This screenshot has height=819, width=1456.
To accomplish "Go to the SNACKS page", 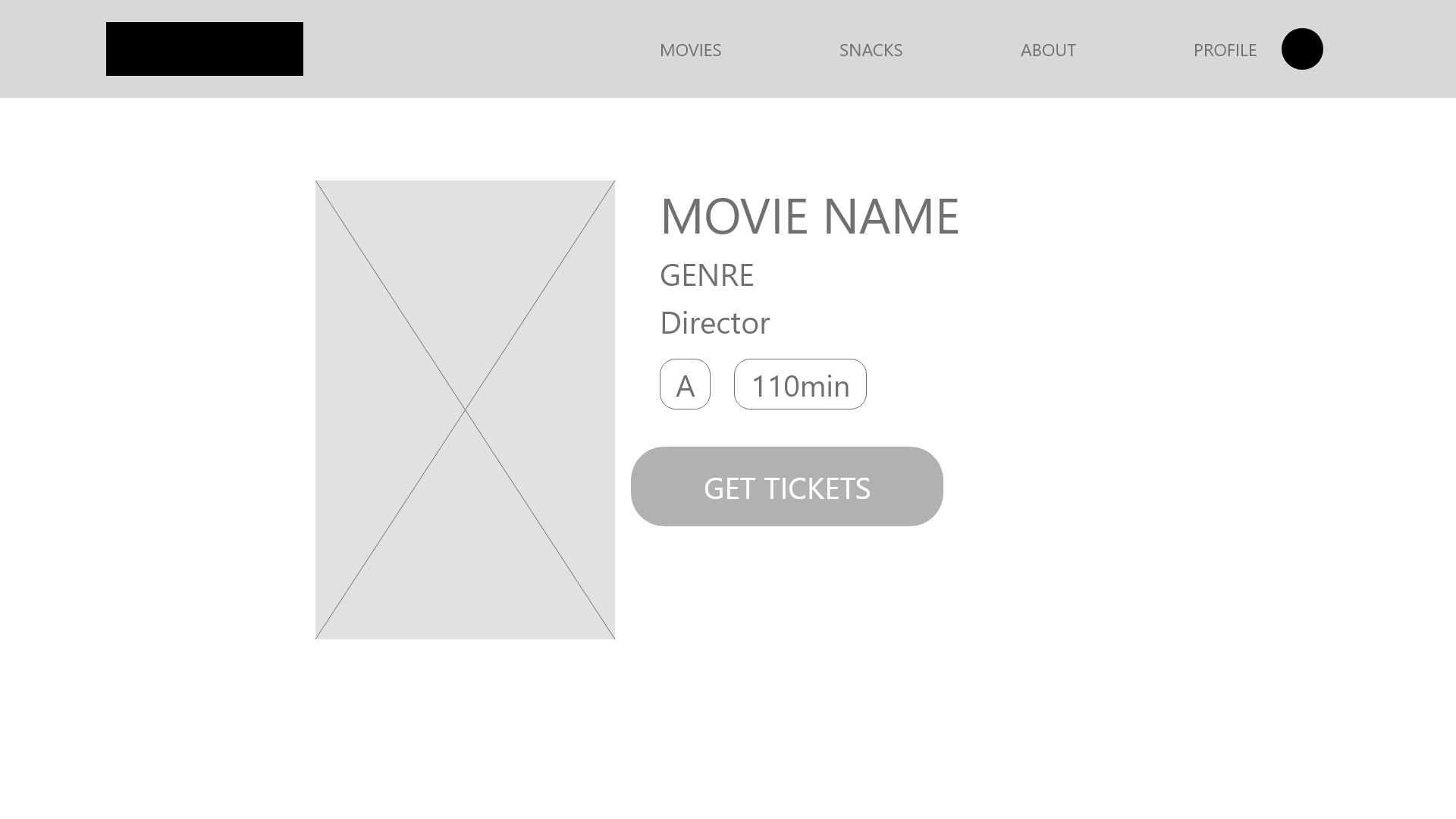I will coord(871,50).
